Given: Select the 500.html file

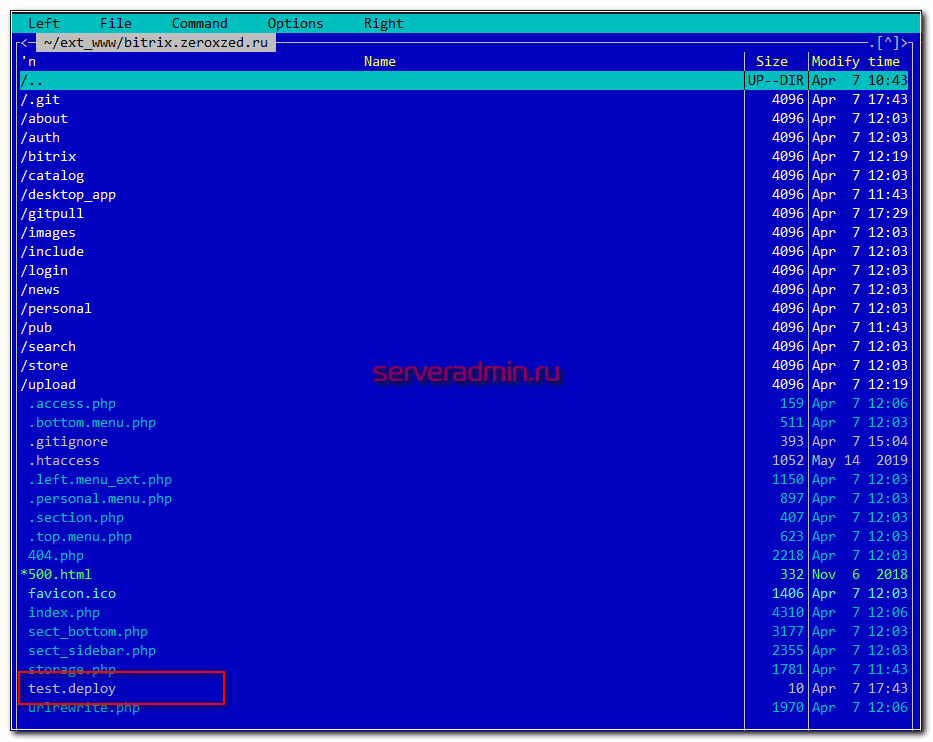Looking at the screenshot, I should tap(59, 575).
